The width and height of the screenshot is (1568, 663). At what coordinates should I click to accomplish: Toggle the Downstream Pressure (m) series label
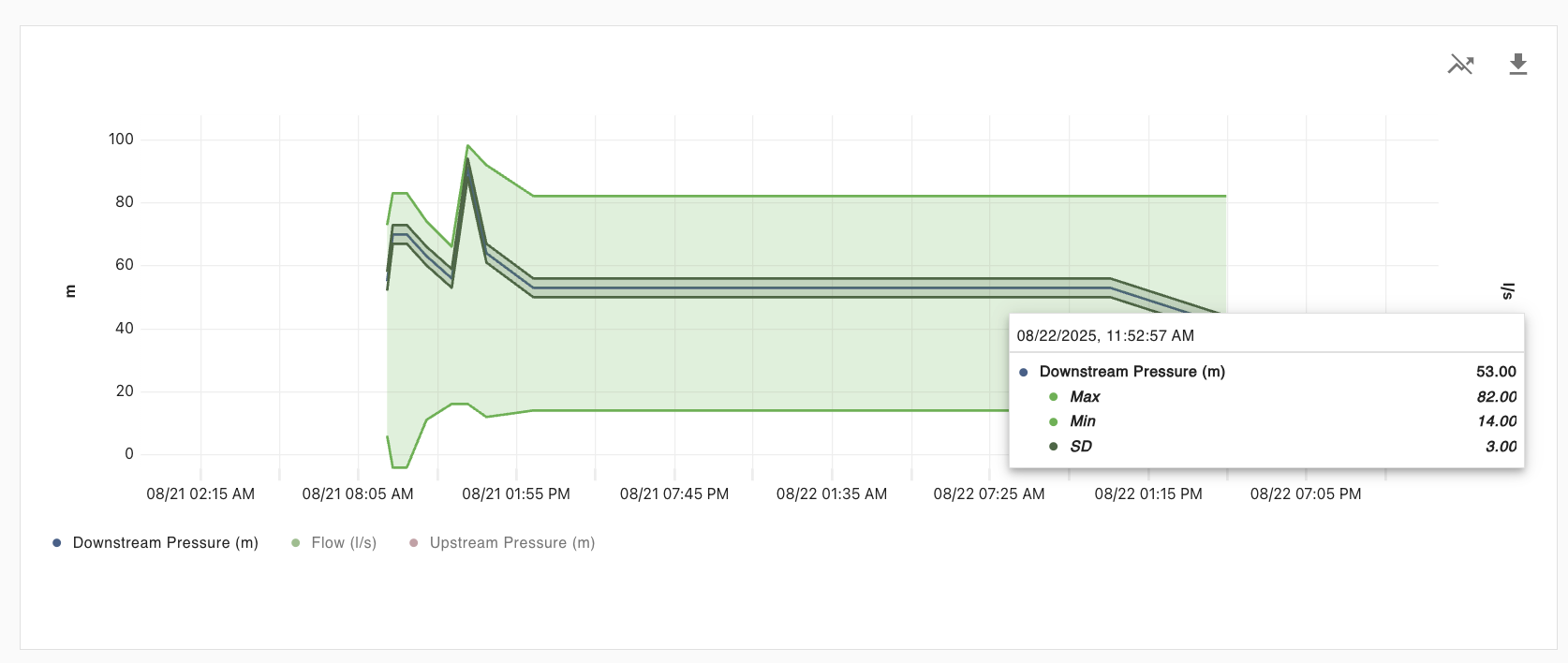tap(165, 543)
